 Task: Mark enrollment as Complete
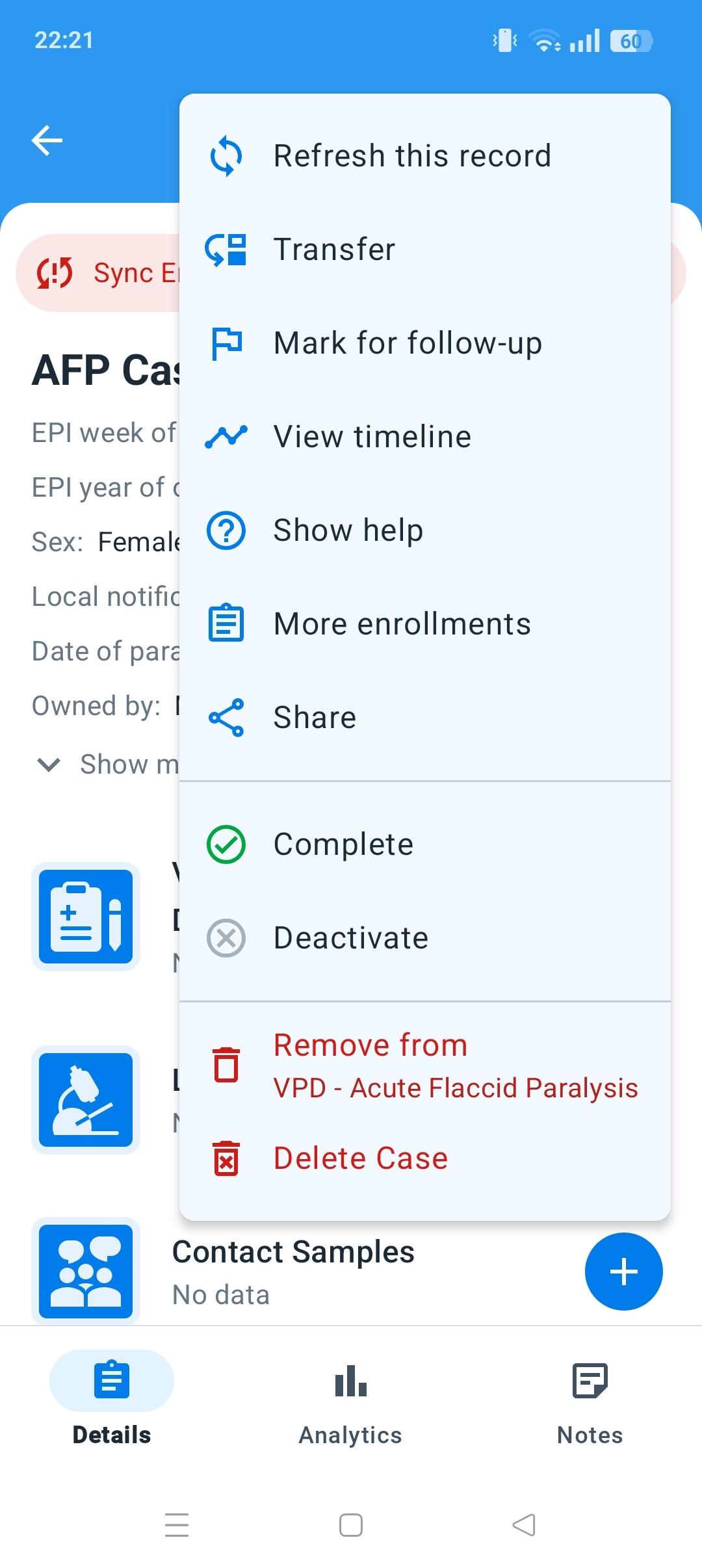tap(343, 844)
